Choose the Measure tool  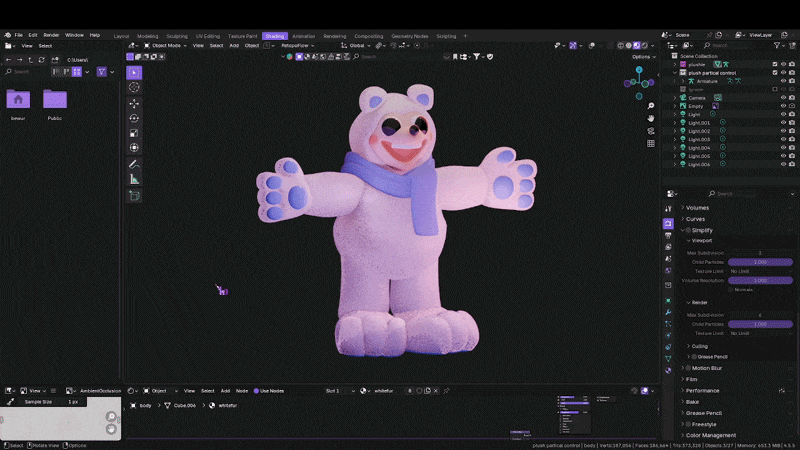(x=134, y=179)
